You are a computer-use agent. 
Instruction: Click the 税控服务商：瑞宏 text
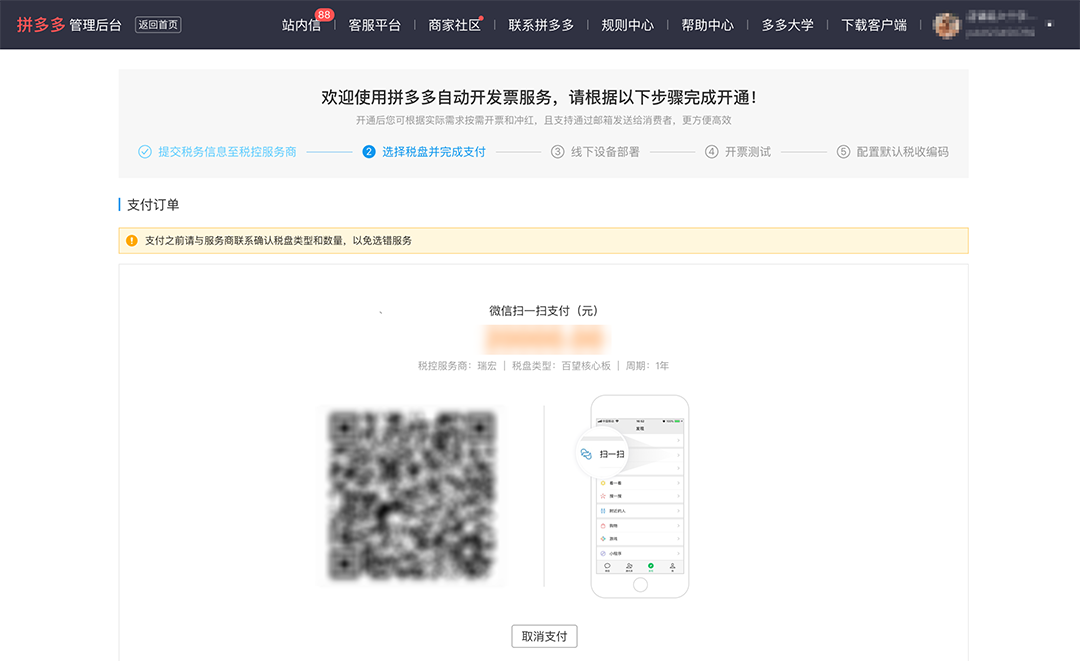[x=457, y=366]
